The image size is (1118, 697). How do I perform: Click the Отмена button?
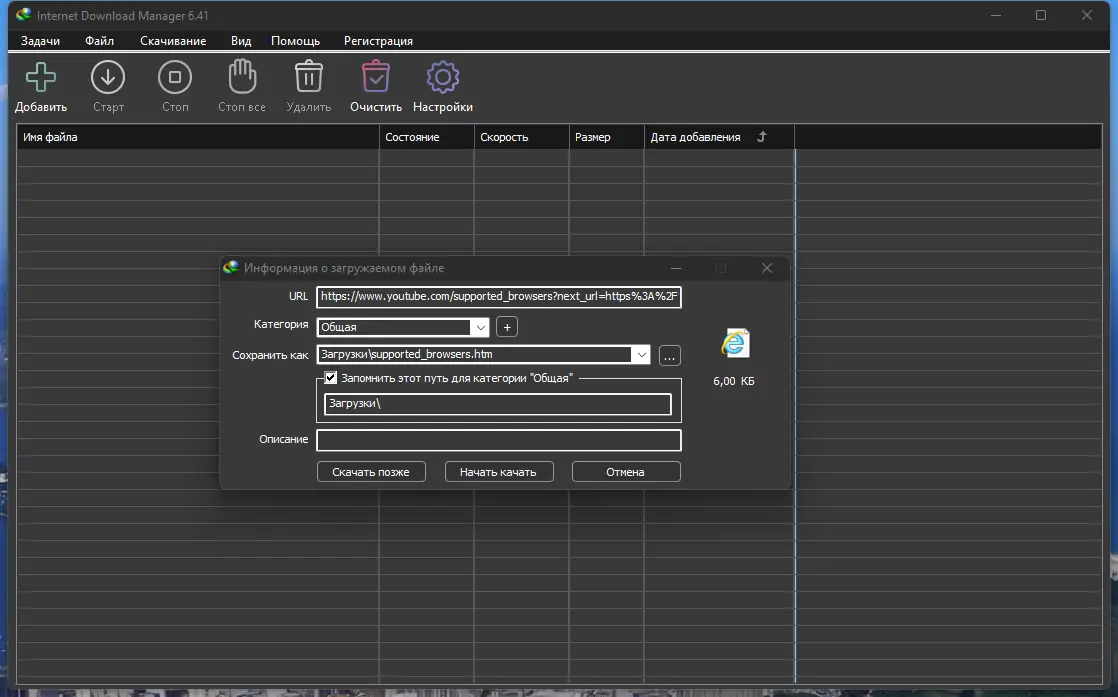pyautogui.click(x=626, y=472)
